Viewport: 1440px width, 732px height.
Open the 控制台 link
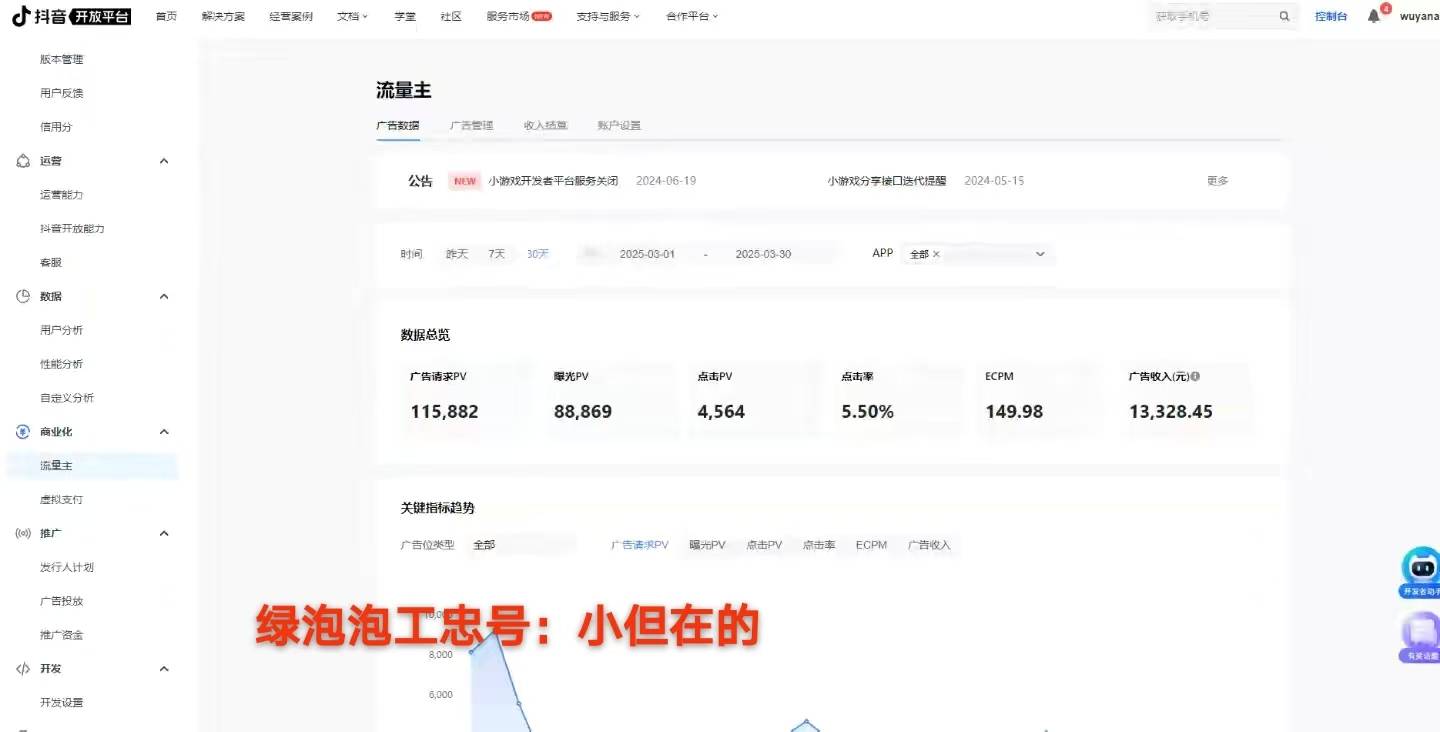pos(1331,16)
